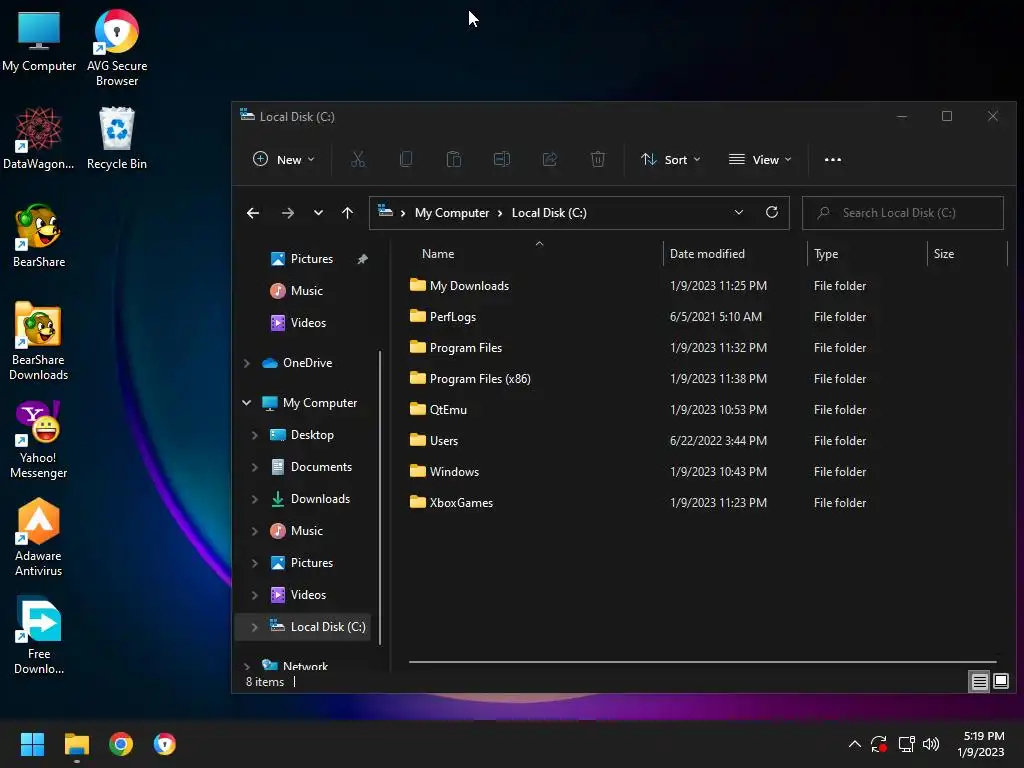Launch Google Chrome from taskbar
The width and height of the screenshot is (1024, 768).
[x=121, y=744]
